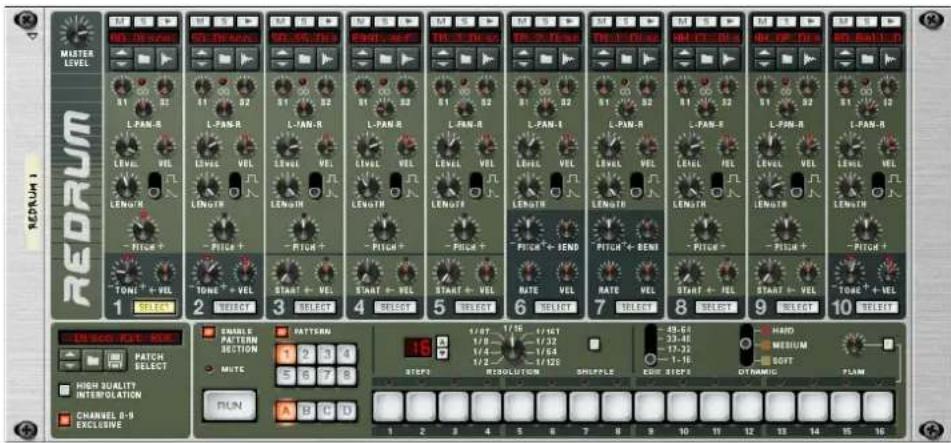Mute channel 5 with M button

click(x=440, y=21)
